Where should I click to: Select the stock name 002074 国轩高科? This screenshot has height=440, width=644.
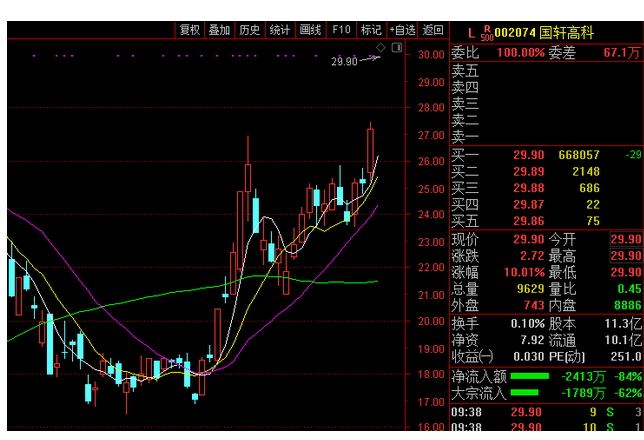click(544, 32)
